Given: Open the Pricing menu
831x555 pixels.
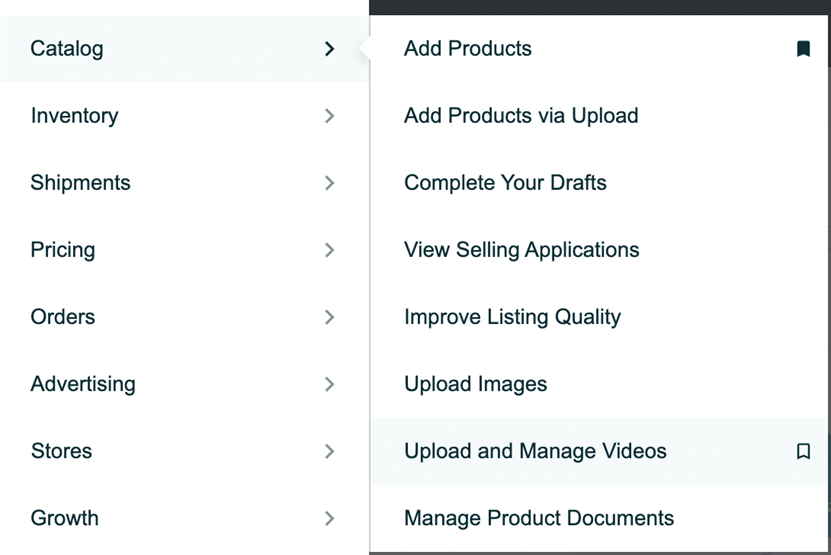Looking at the screenshot, I should (x=63, y=250).
